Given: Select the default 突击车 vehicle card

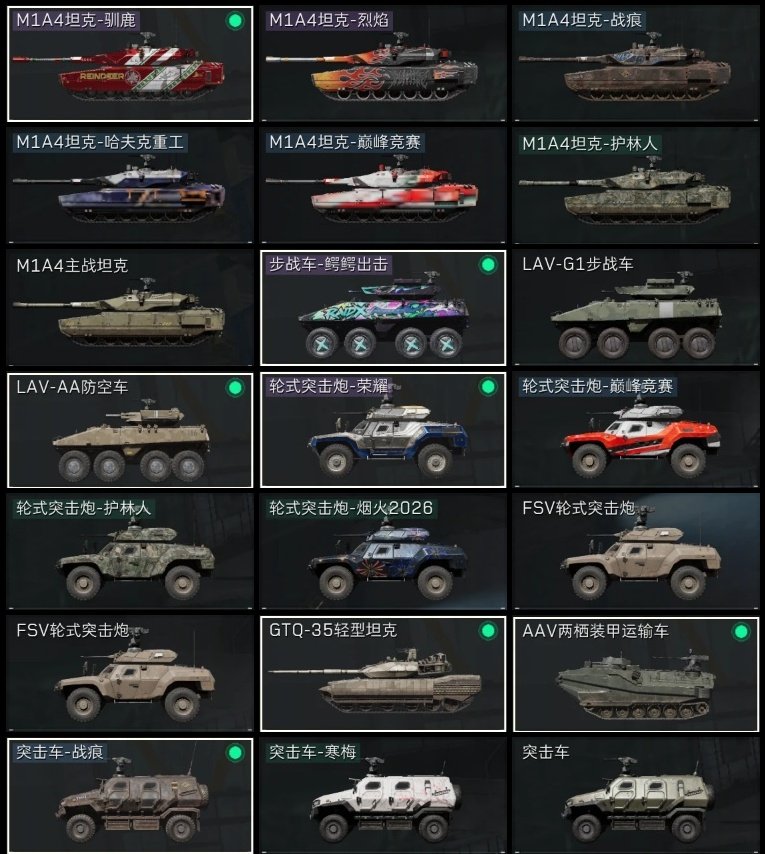Looking at the screenshot, I should [x=636, y=796].
